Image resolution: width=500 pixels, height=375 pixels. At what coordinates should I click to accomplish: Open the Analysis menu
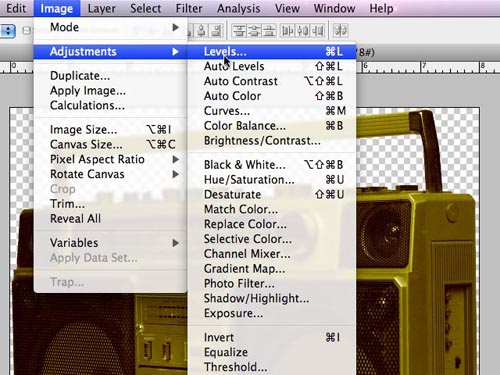click(239, 8)
